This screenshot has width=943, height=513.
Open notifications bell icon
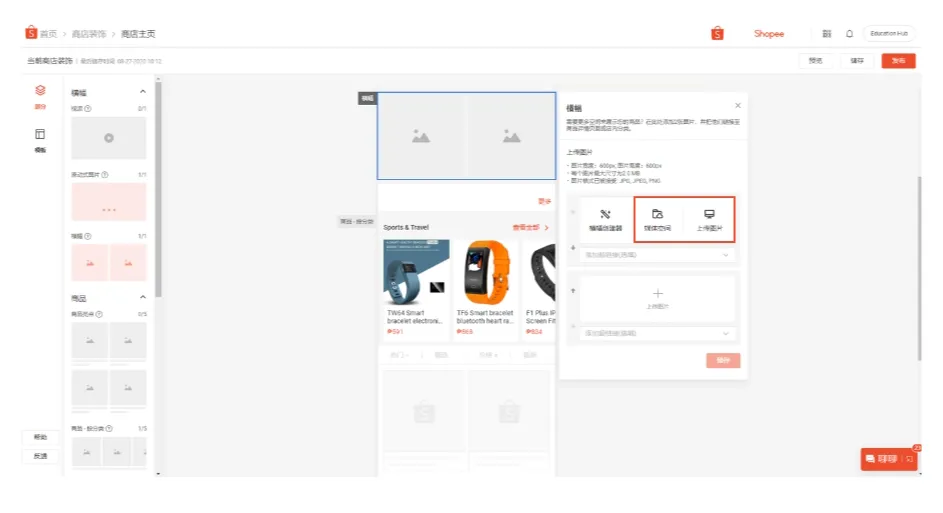coord(849,34)
